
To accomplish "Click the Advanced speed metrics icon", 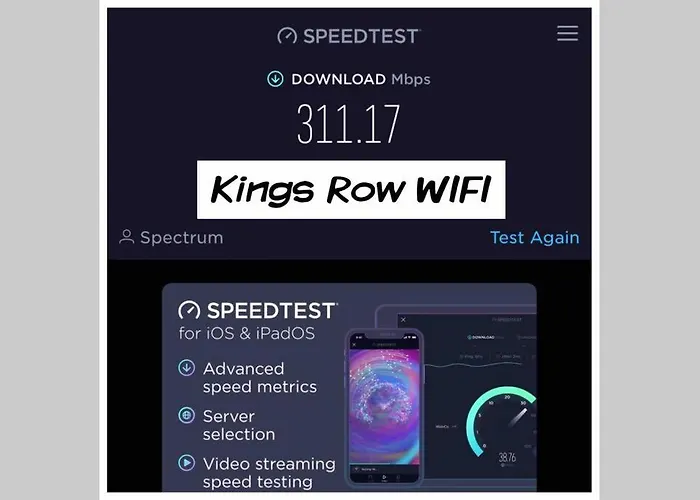I will [x=187, y=368].
